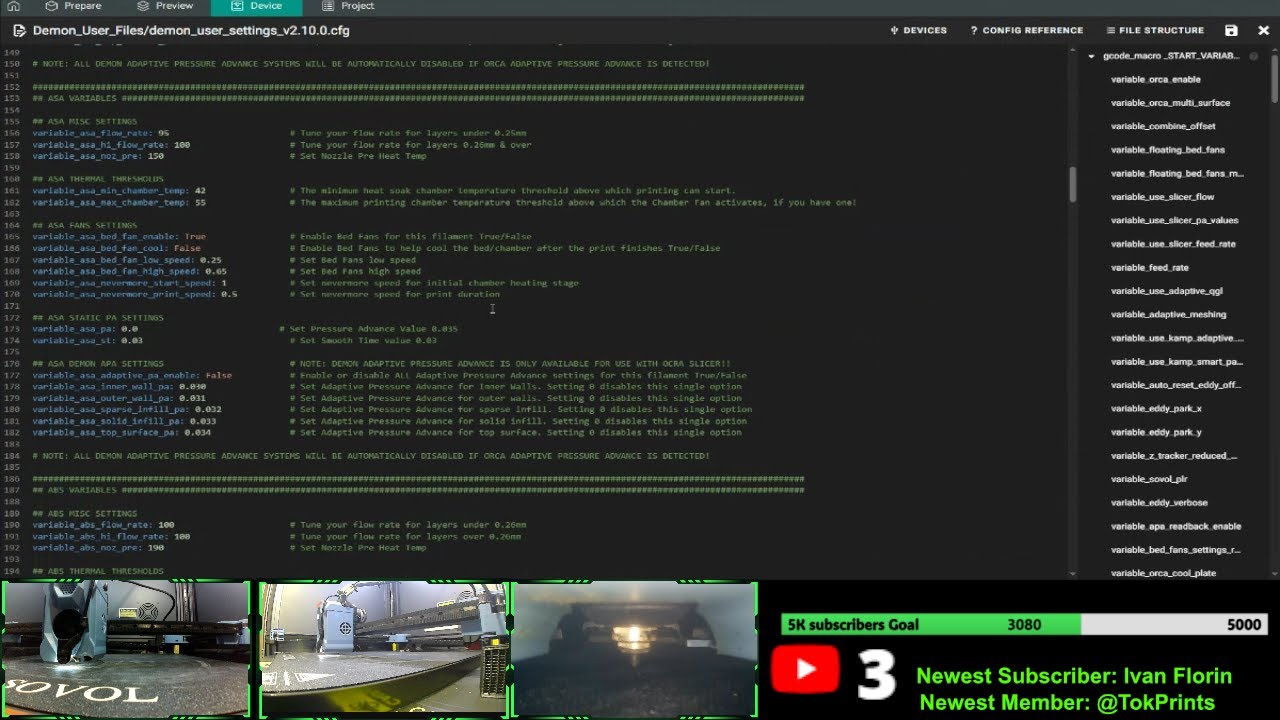Place cursor on variable_asa_flow_rate: 95

101,133
